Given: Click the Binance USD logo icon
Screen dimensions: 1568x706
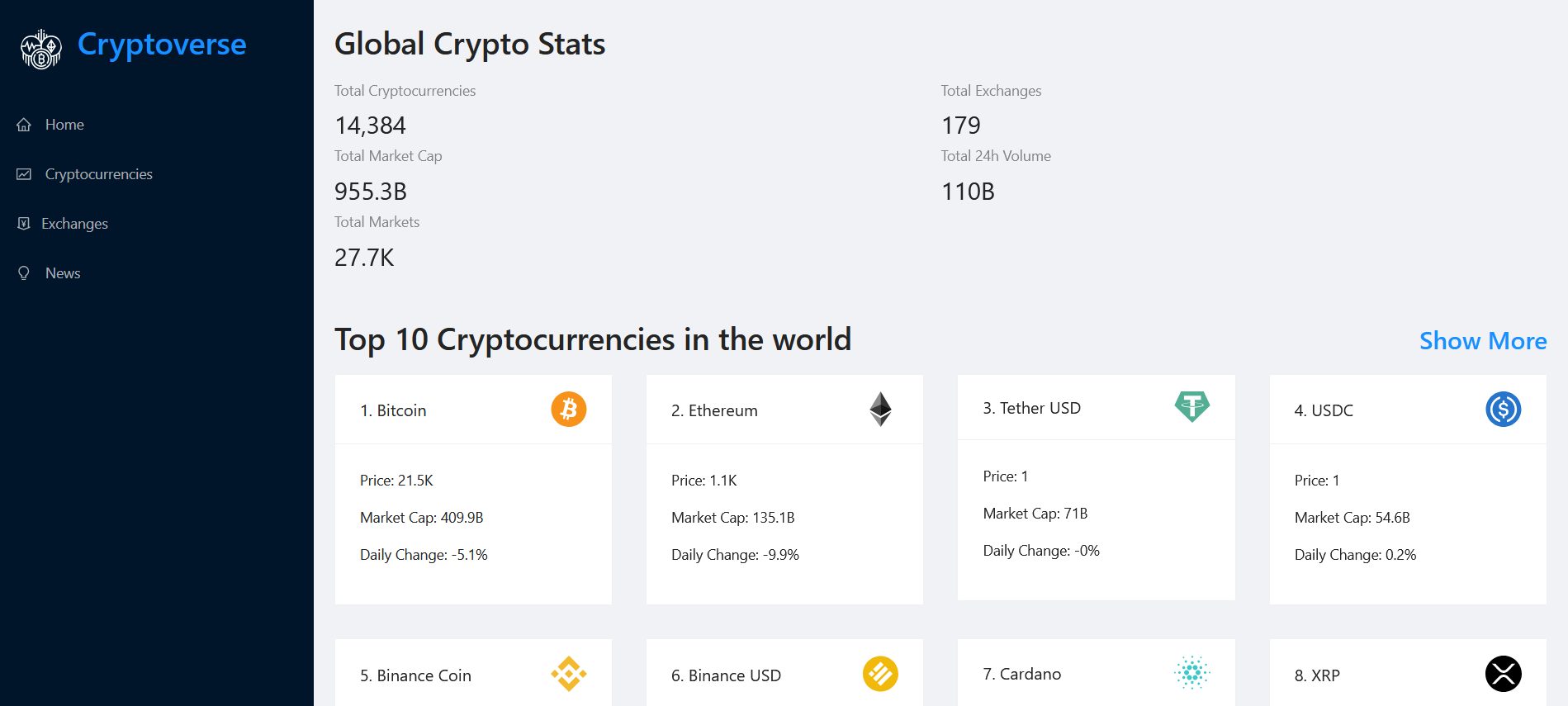Looking at the screenshot, I should tap(880, 674).
